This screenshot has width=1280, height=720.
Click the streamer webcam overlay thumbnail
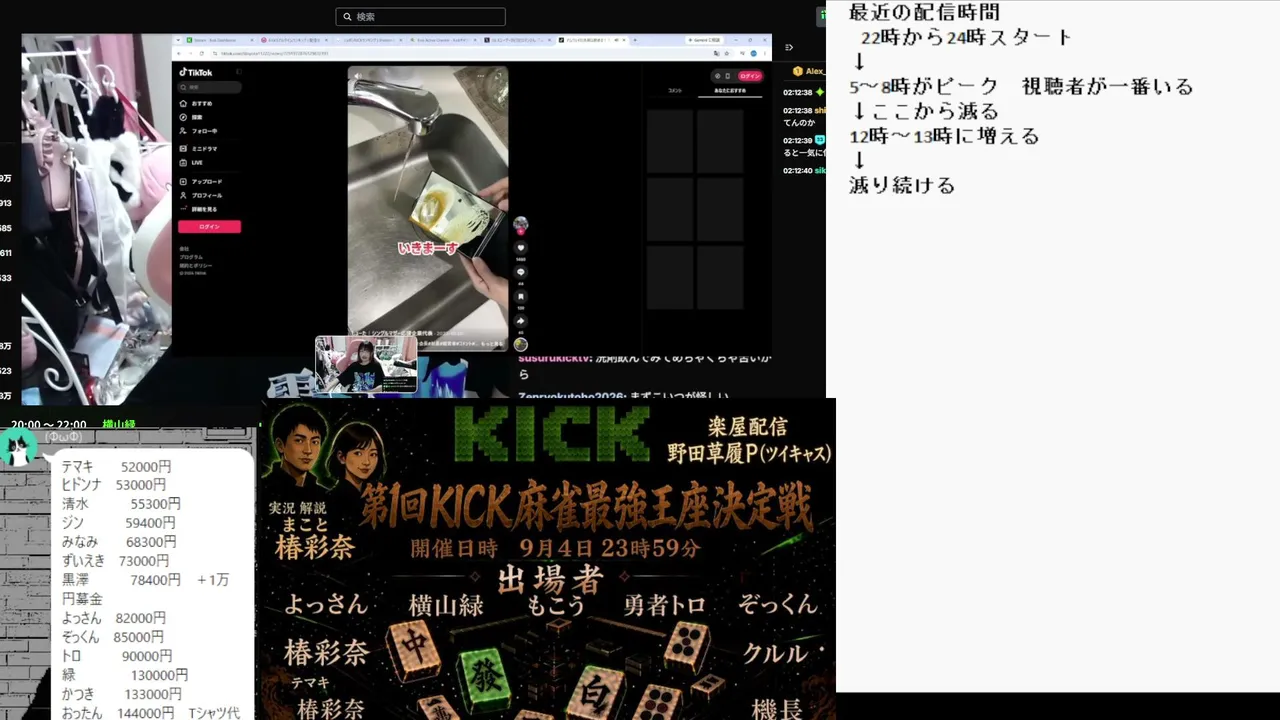point(366,365)
